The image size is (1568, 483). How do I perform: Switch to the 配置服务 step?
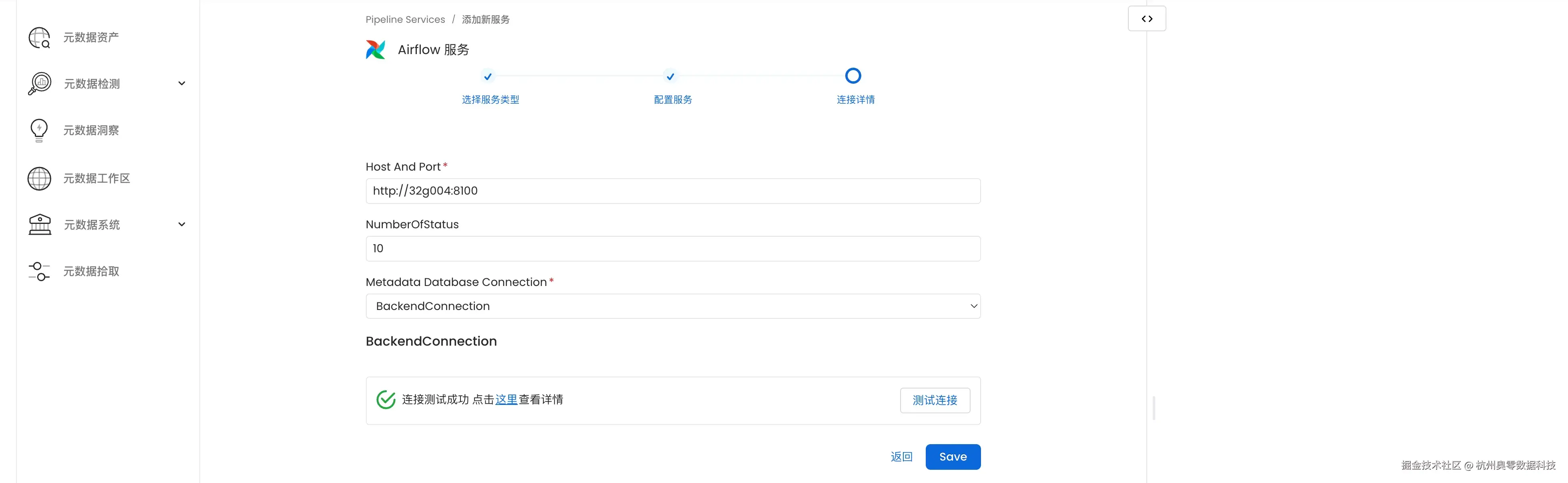(671, 99)
